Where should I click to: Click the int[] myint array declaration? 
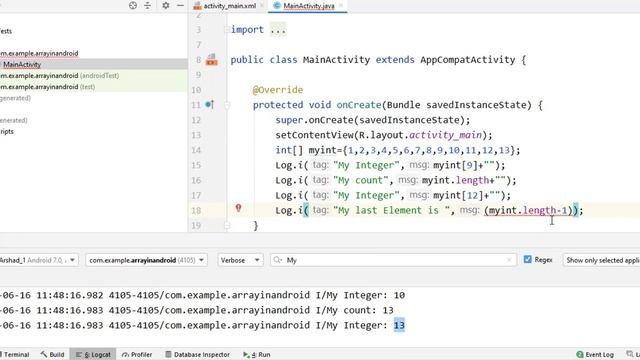tap(398, 150)
